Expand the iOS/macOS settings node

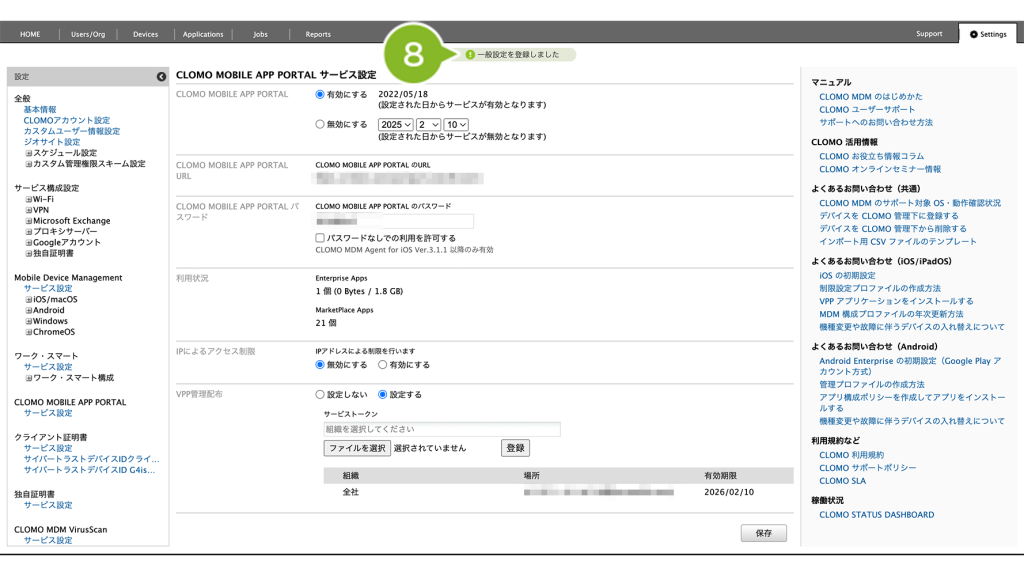click(x=29, y=299)
